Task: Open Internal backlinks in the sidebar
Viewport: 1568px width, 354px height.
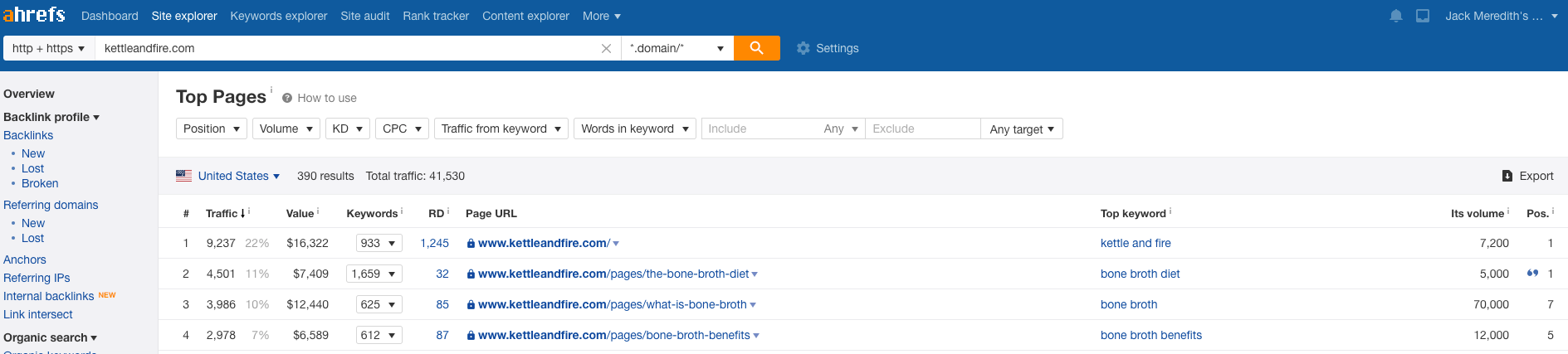Action: click(x=49, y=296)
